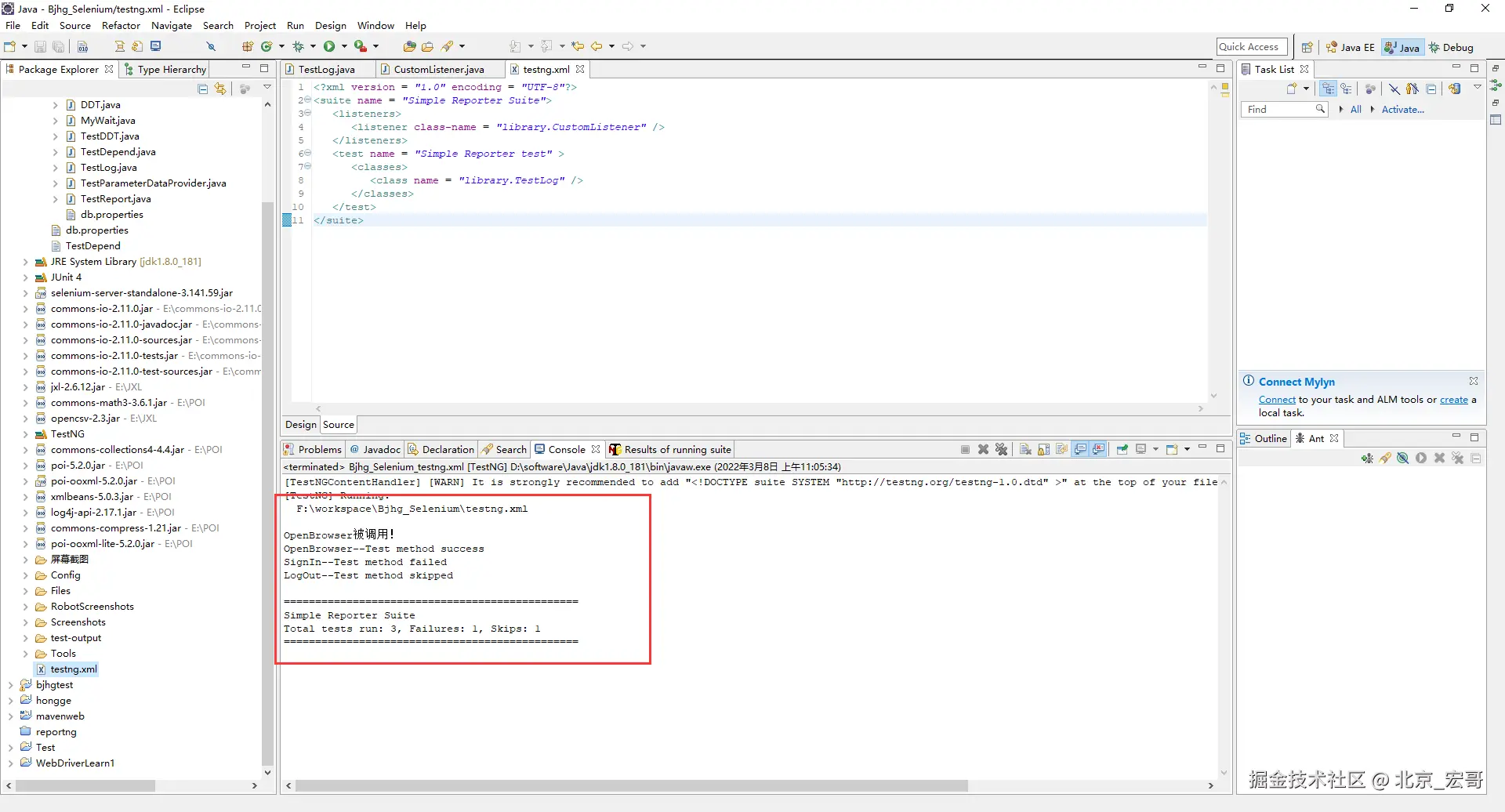The image size is (1505, 812).
Task: Expand the Screenshots folder
Action: (26, 622)
